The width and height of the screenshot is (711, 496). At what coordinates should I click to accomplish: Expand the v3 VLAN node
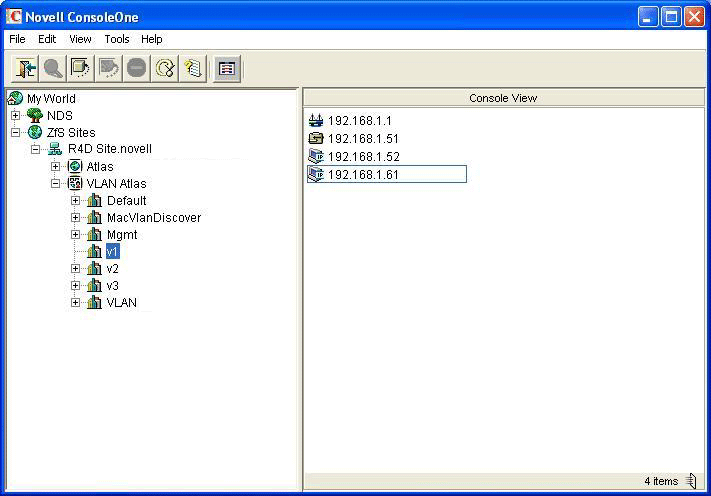click(75, 286)
